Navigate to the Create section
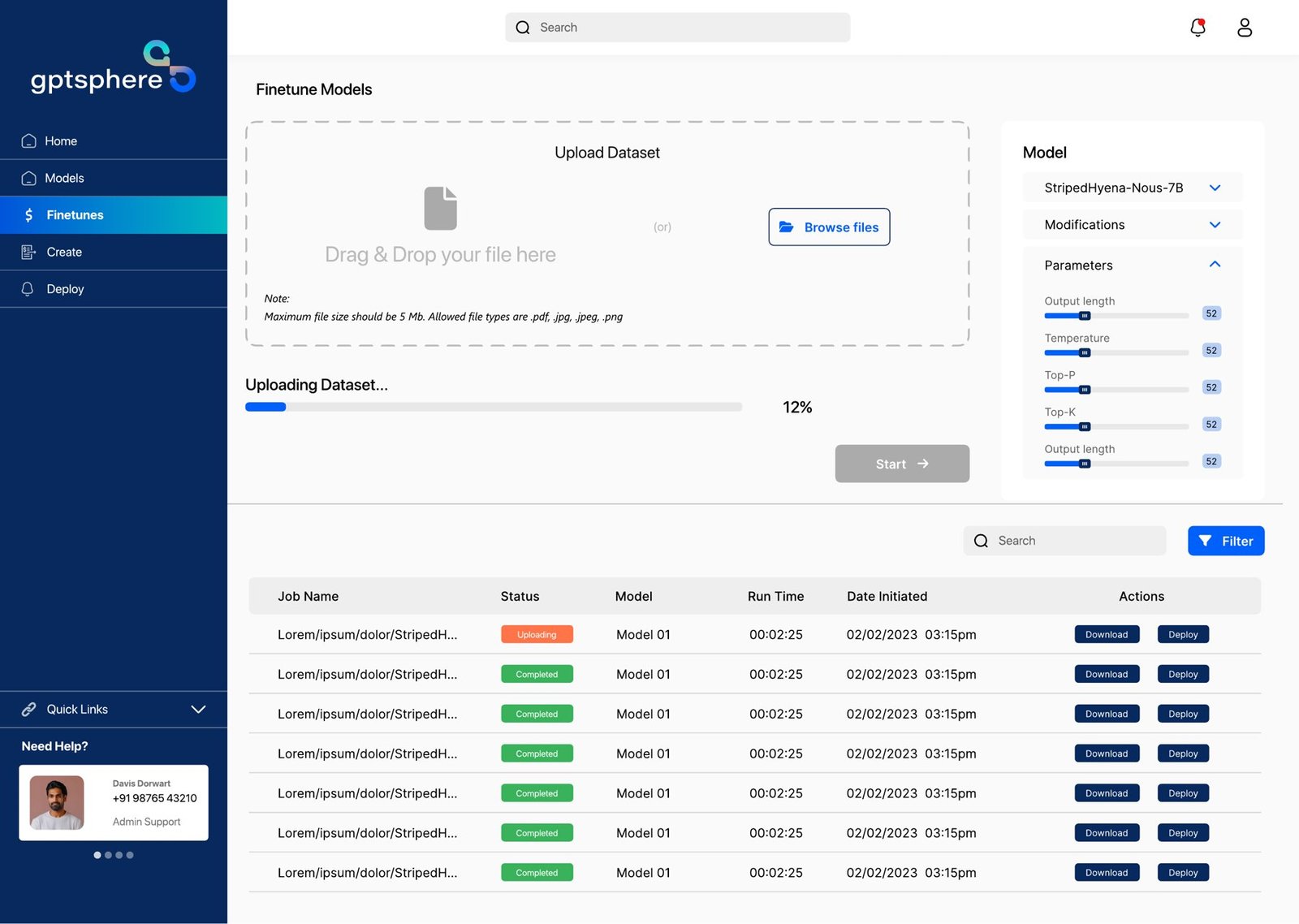1299x924 pixels. coord(114,252)
